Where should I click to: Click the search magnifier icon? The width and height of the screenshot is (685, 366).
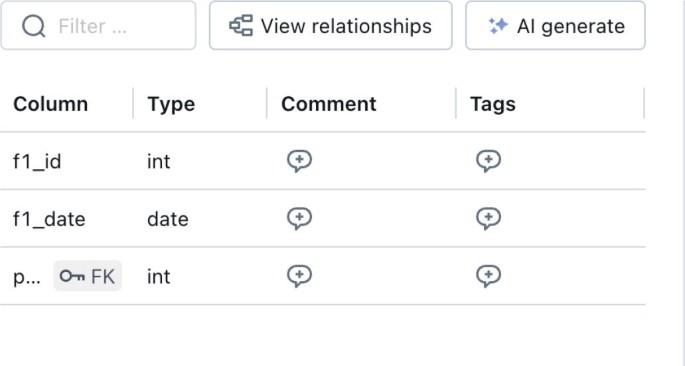click(34, 26)
